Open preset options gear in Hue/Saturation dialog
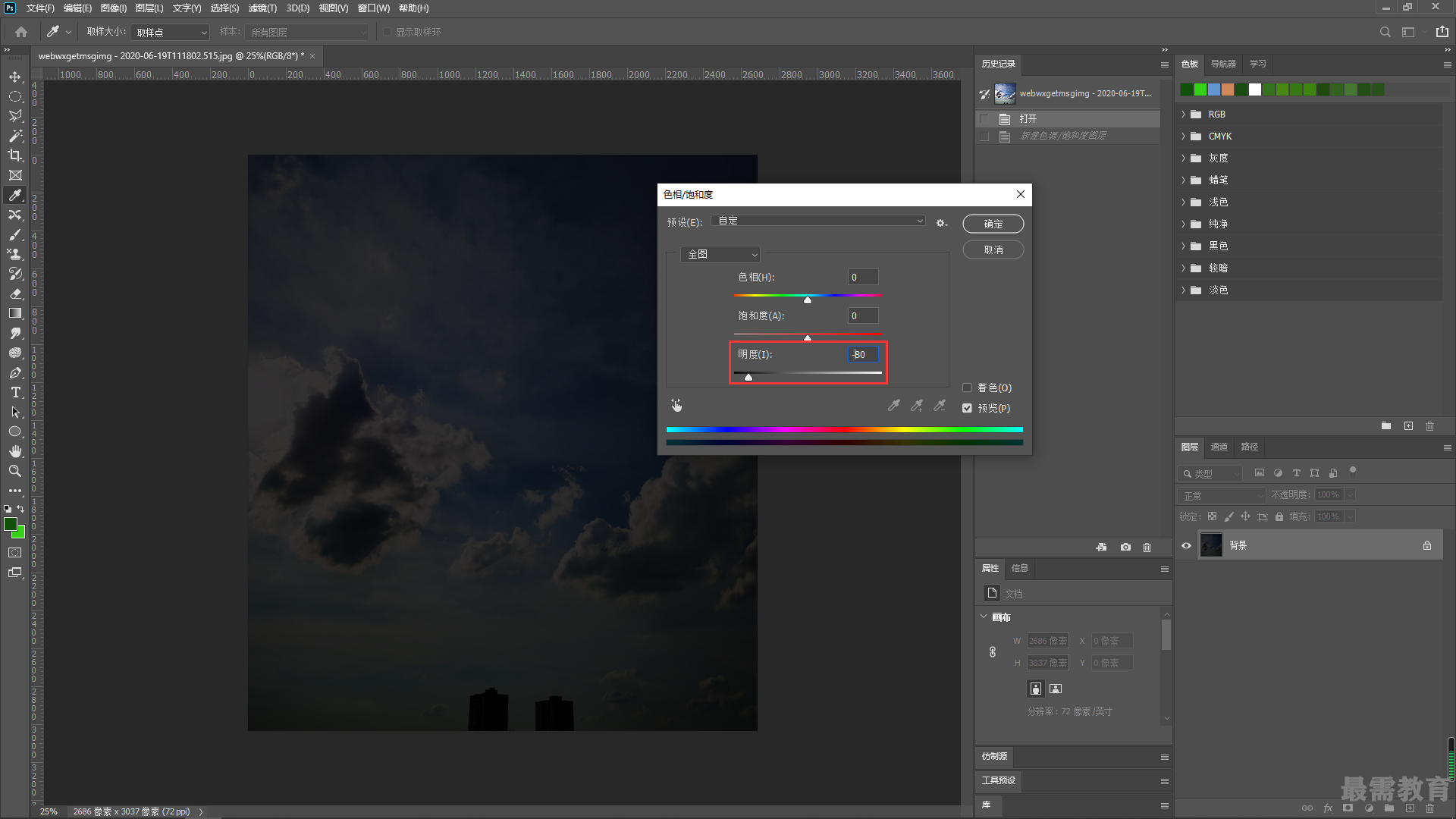 coord(941,223)
